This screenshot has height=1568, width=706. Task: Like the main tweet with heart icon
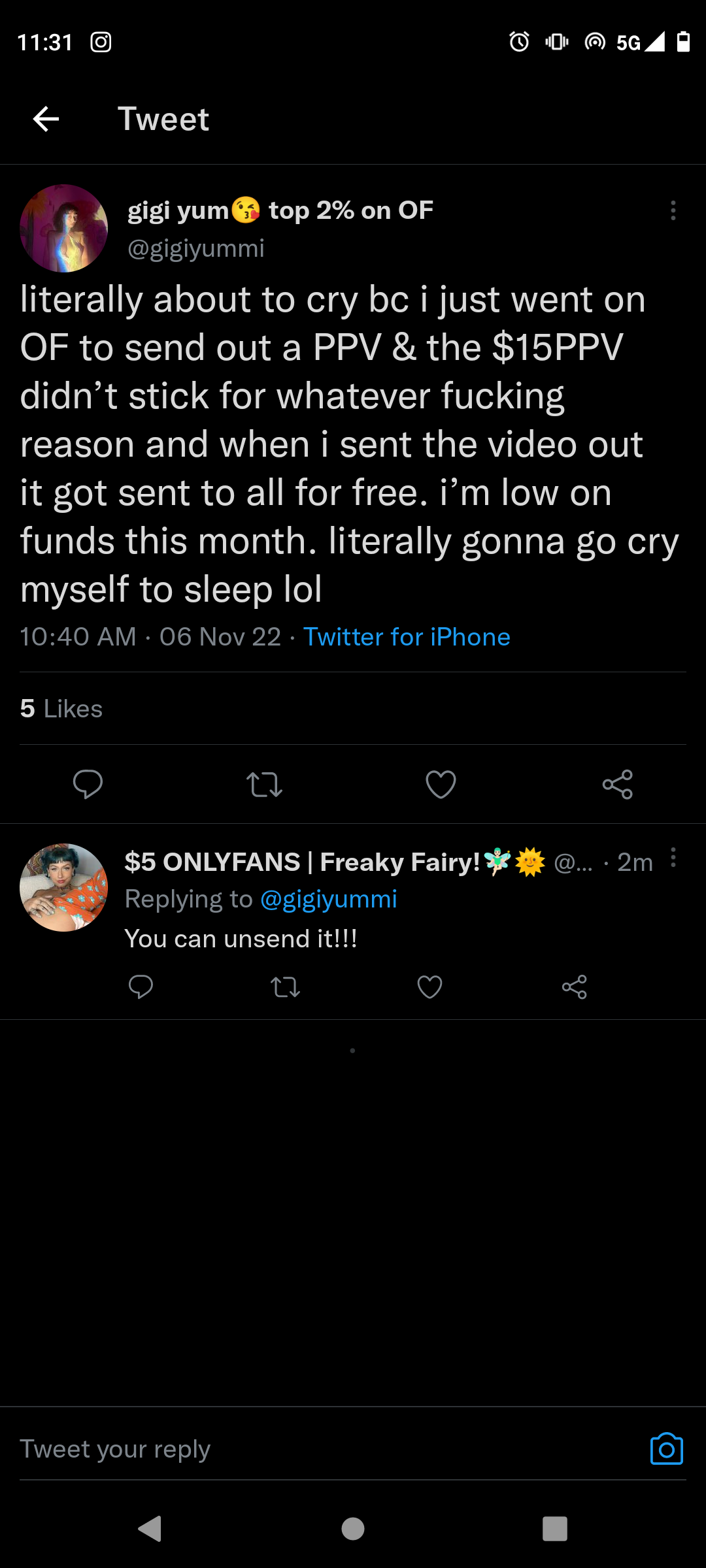(x=441, y=784)
